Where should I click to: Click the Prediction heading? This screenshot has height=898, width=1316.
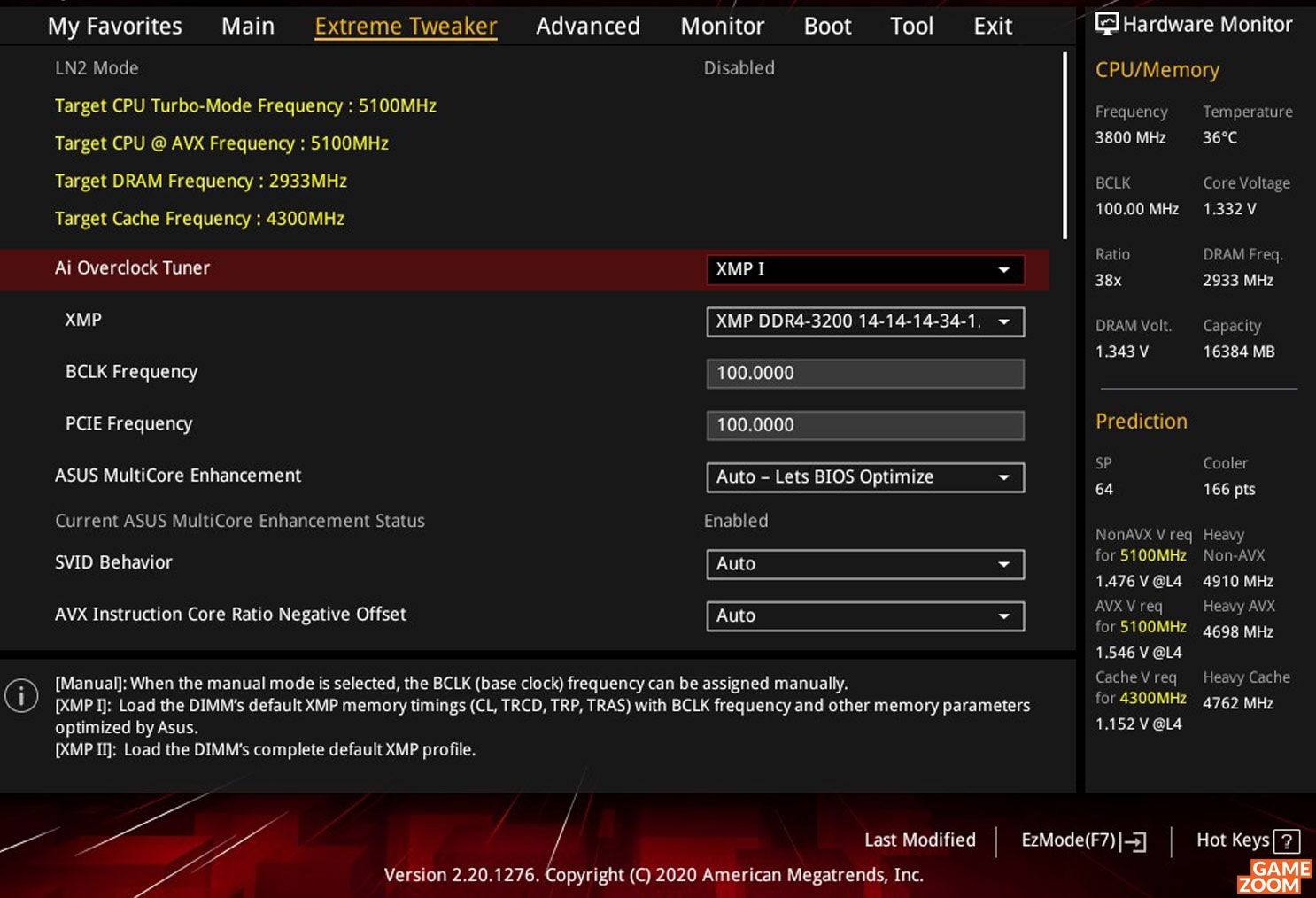coord(1142,422)
